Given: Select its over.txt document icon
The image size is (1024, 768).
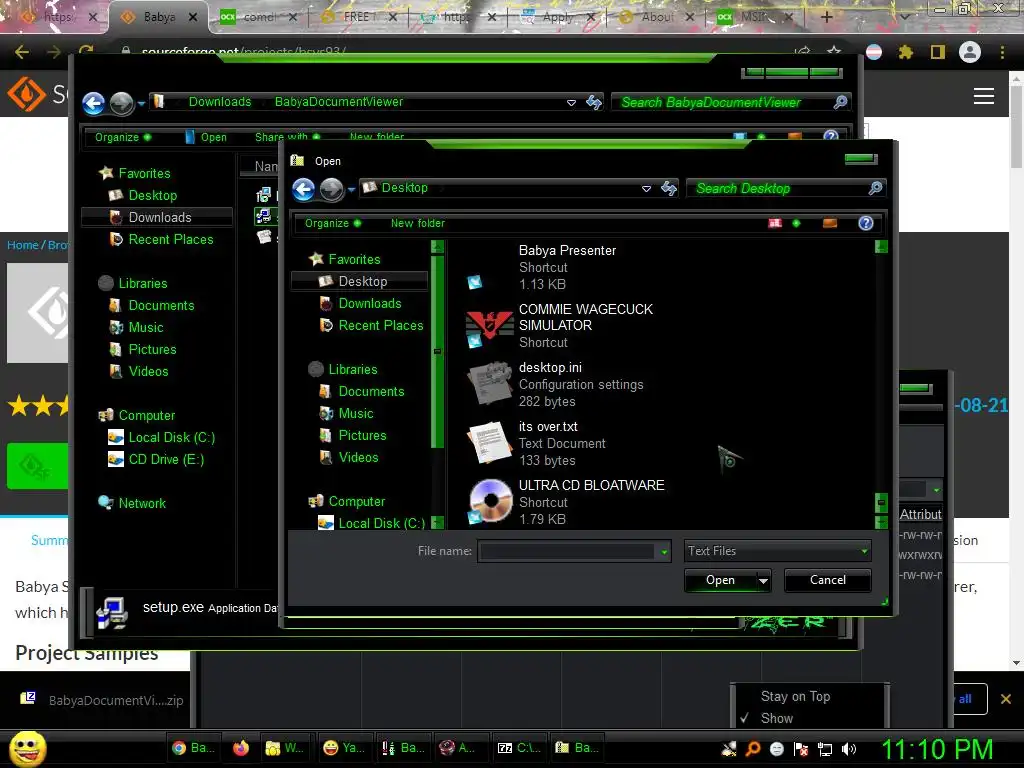Looking at the screenshot, I should tap(489, 442).
